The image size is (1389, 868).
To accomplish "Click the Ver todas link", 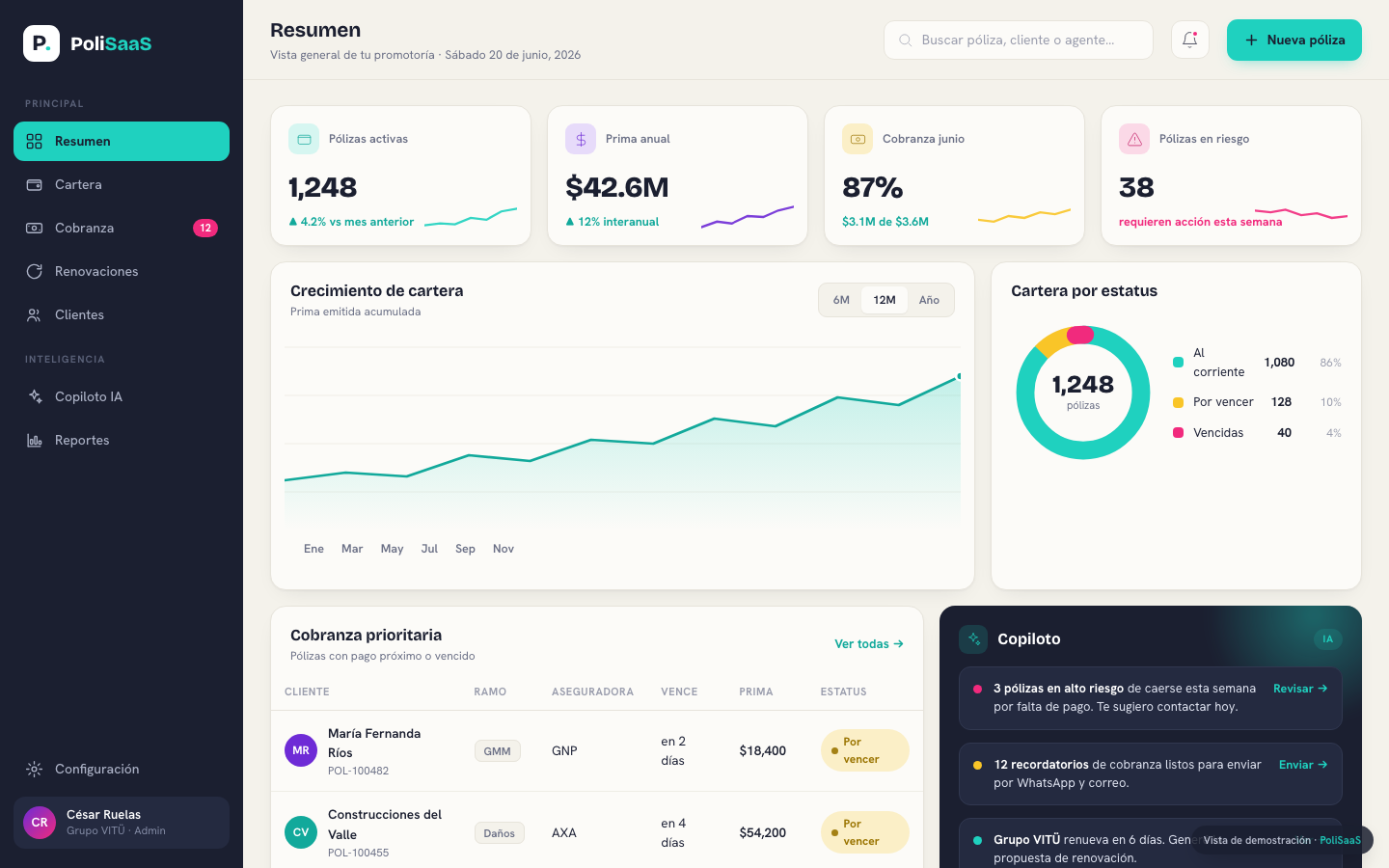I will [x=869, y=643].
